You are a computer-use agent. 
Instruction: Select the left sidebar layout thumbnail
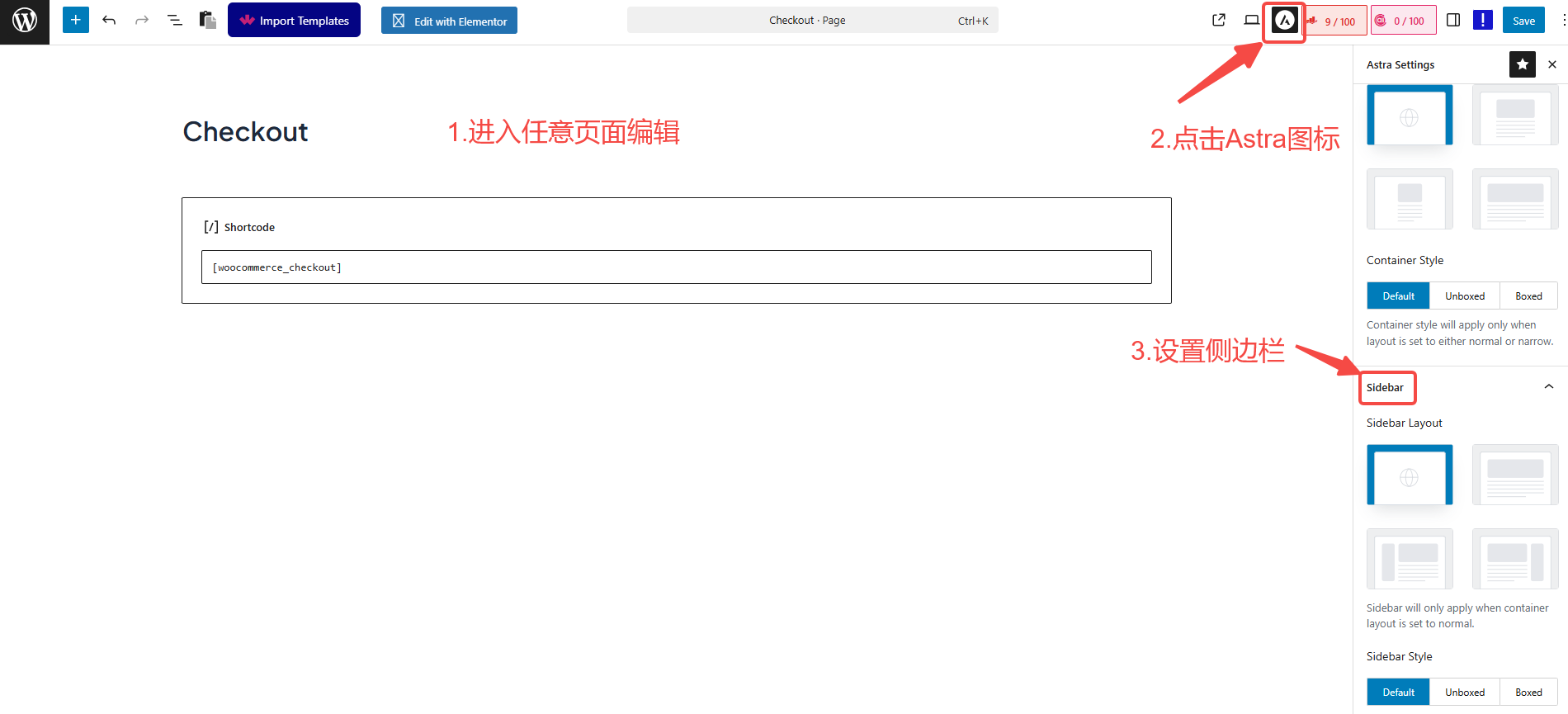coord(1410,559)
